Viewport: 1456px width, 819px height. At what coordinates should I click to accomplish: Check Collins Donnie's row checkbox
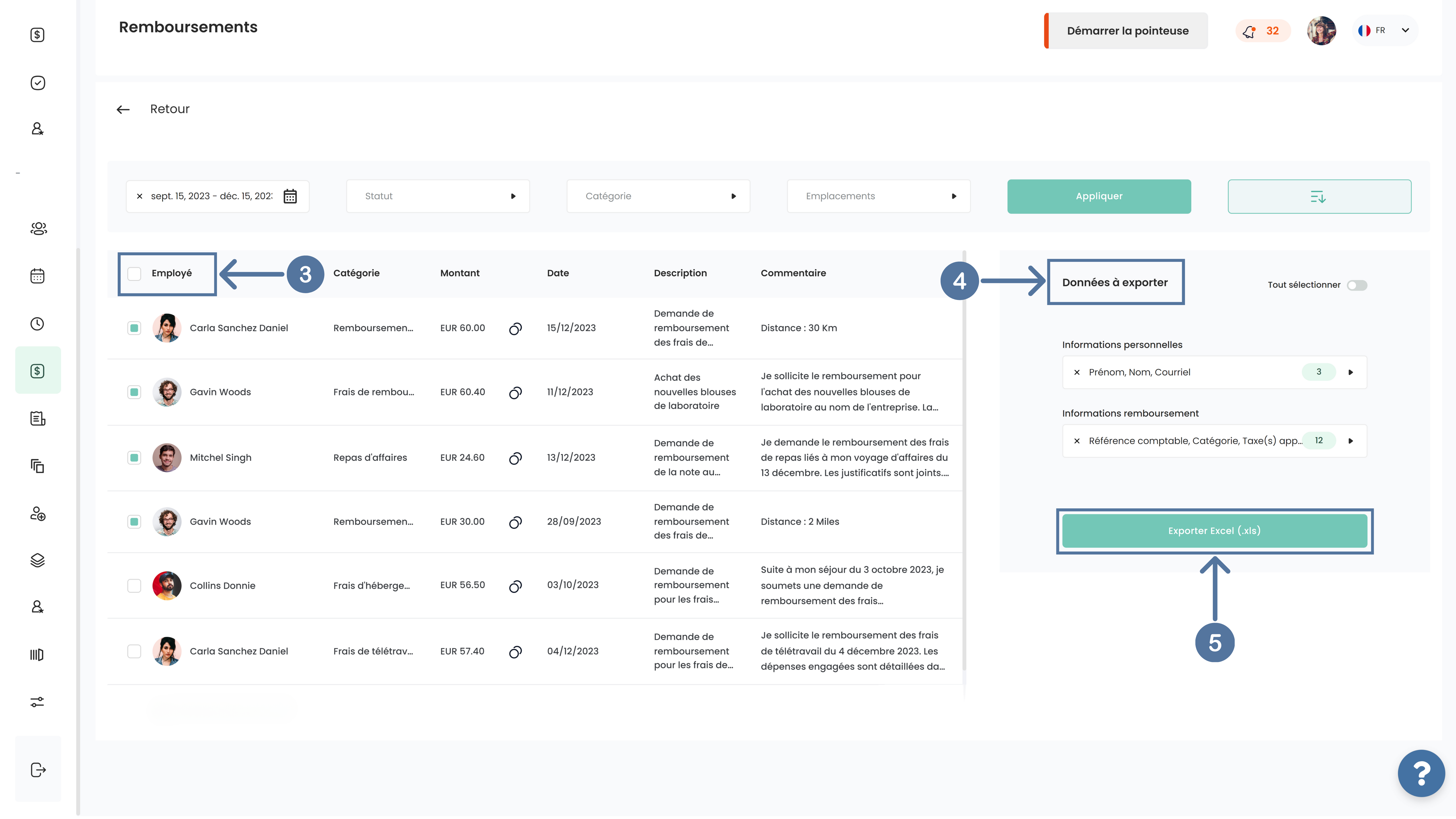tap(134, 586)
